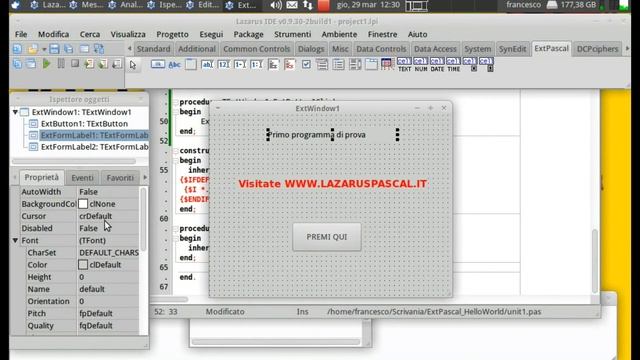Select the arrow selection tool in palette
The height and width of the screenshot is (360, 640).
(133, 64)
